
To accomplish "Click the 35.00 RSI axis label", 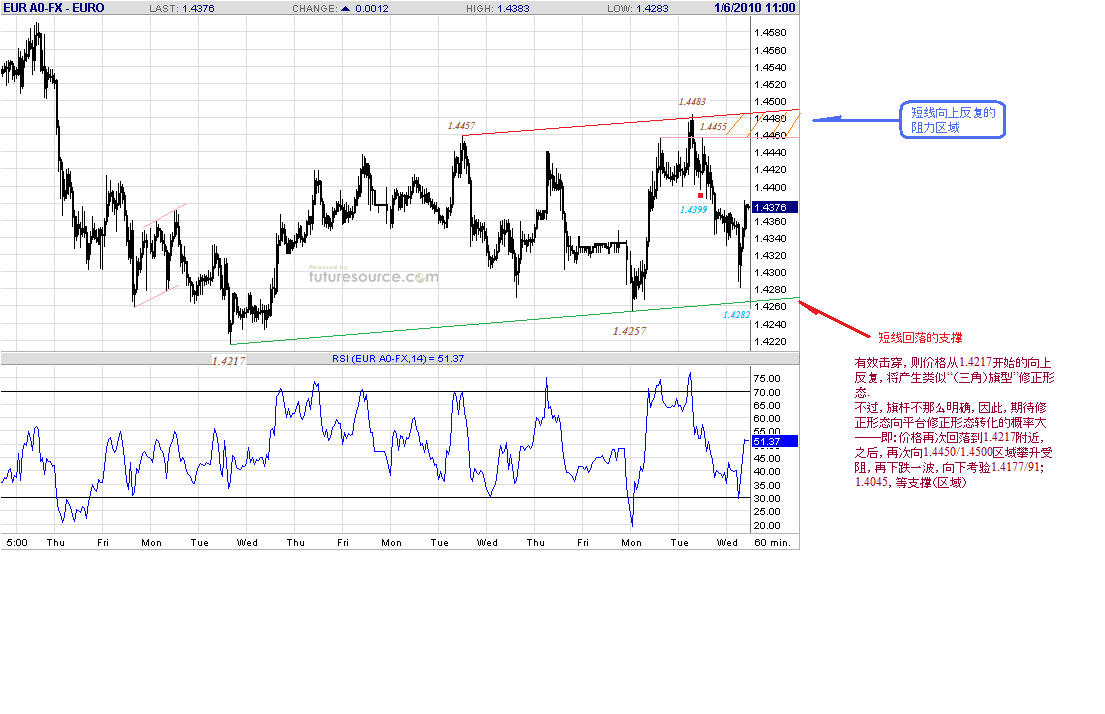I will [767, 485].
